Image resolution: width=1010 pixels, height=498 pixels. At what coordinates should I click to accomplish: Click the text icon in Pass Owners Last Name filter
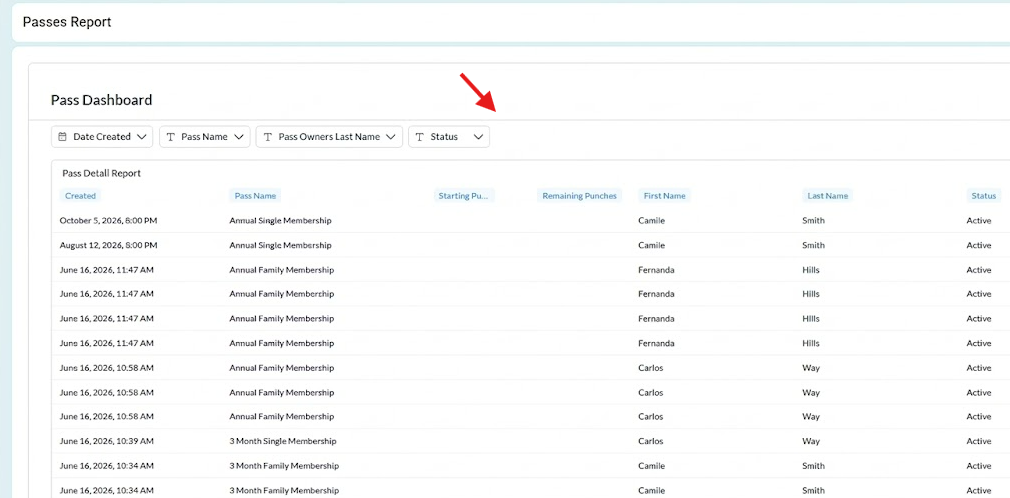tap(267, 137)
